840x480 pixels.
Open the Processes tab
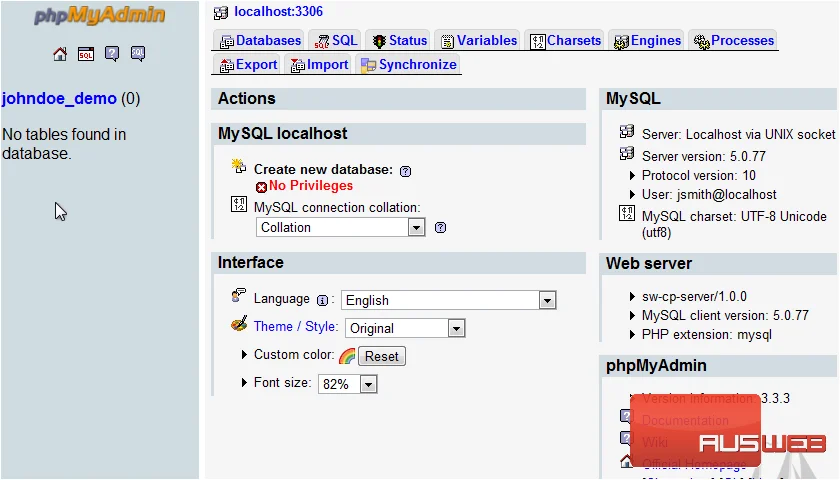(733, 41)
